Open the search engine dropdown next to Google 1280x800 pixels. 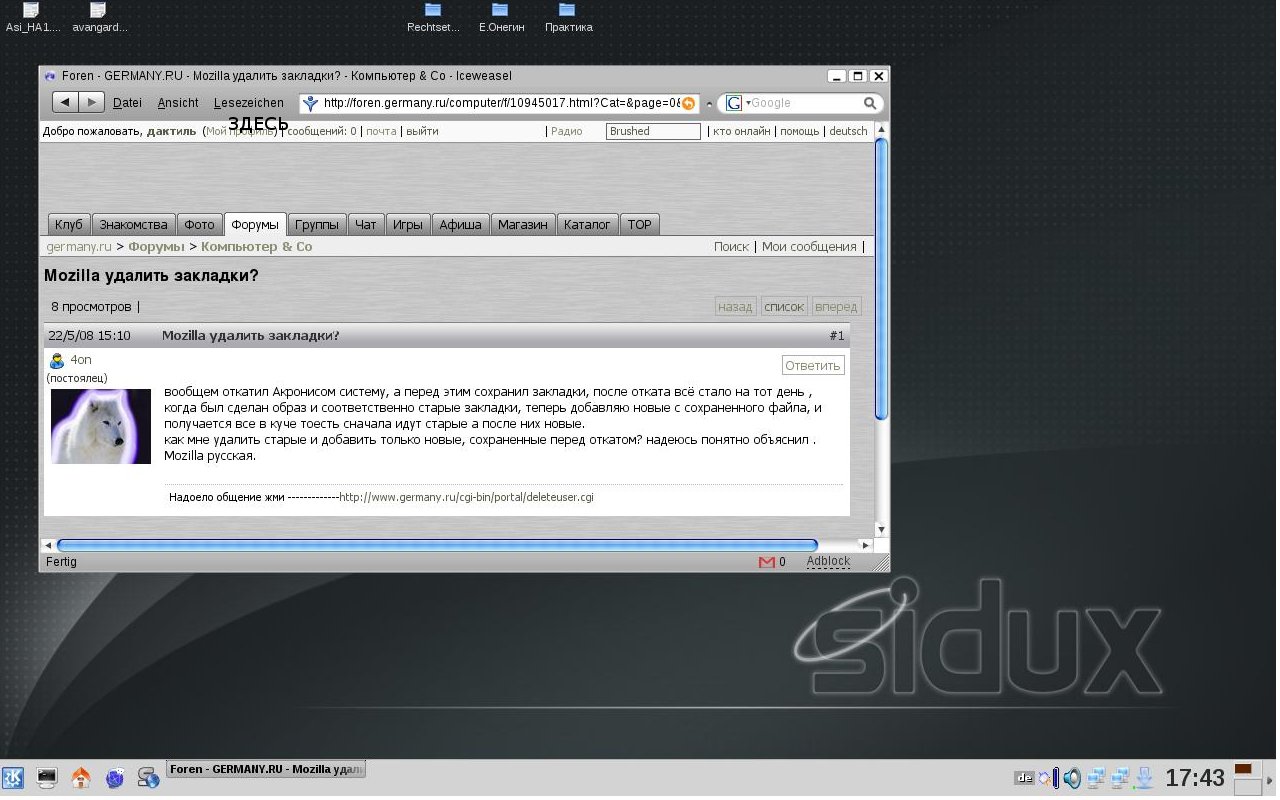coord(748,103)
